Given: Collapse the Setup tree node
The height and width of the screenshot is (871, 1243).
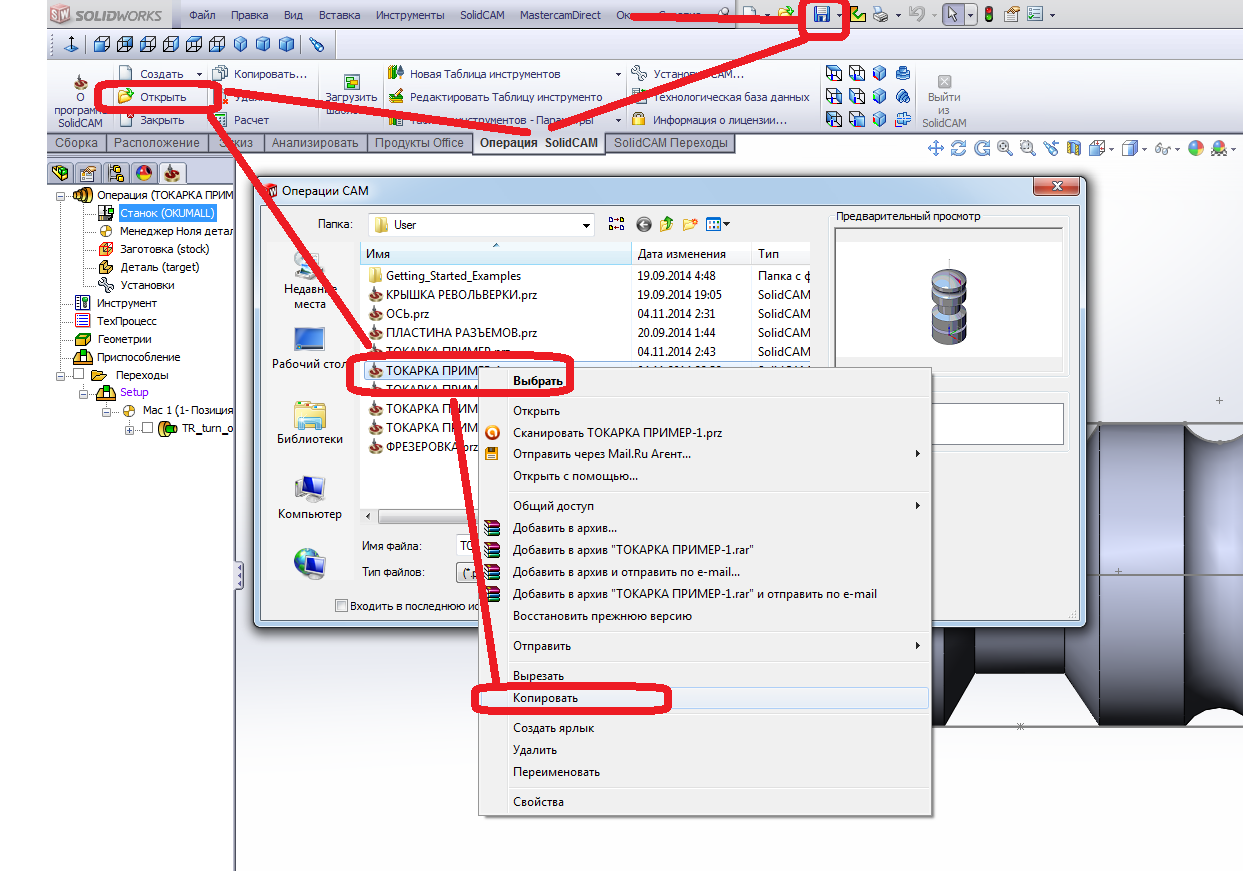Looking at the screenshot, I should (x=84, y=393).
